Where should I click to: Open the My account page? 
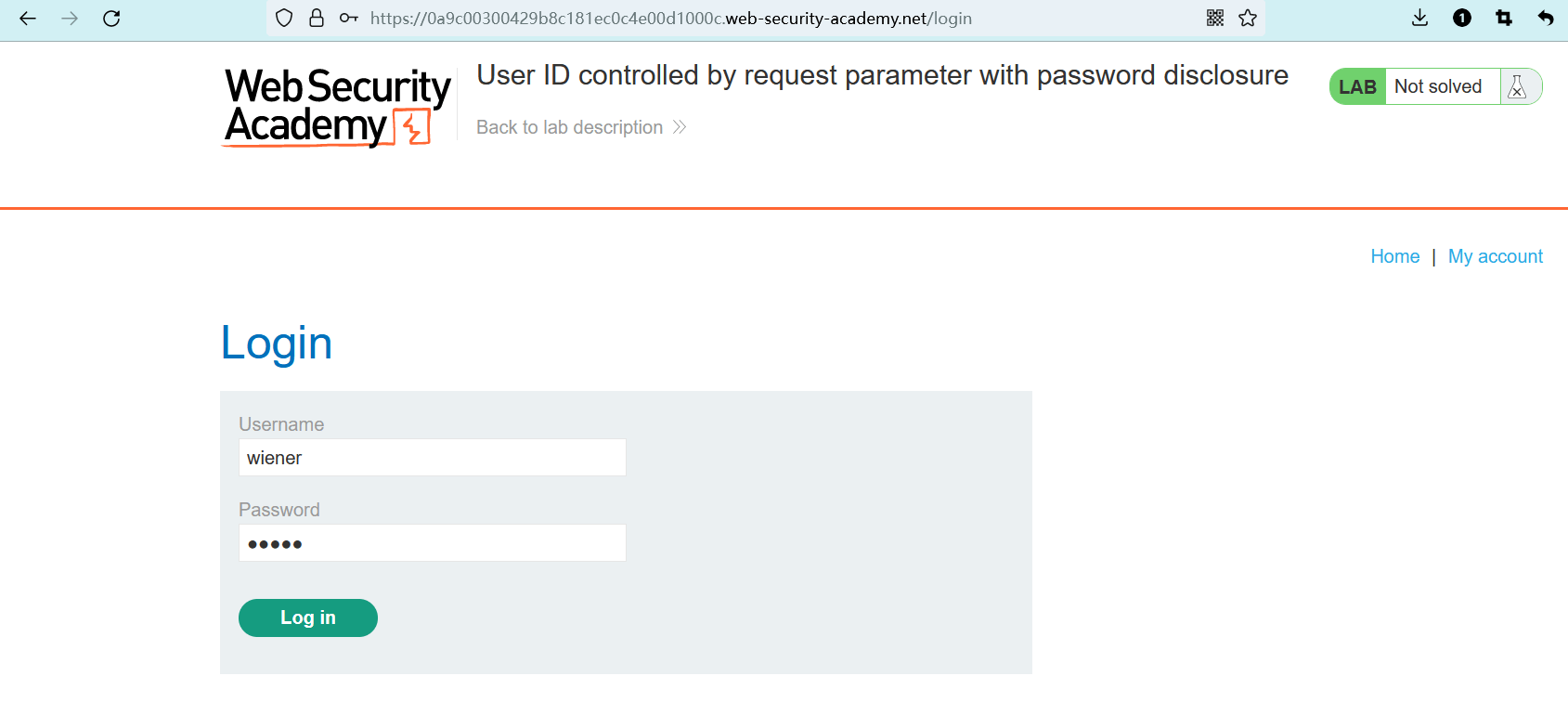tap(1495, 256)
